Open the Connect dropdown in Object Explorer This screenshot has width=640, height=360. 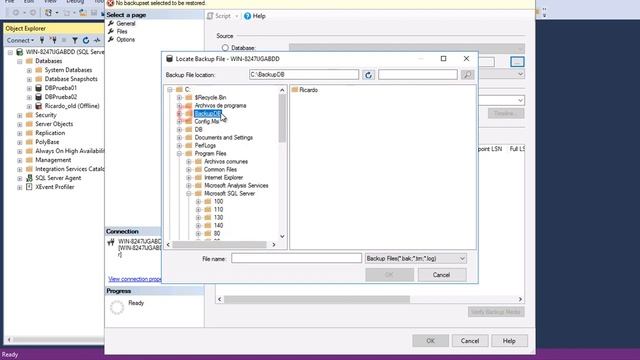(x=20, y=40)
